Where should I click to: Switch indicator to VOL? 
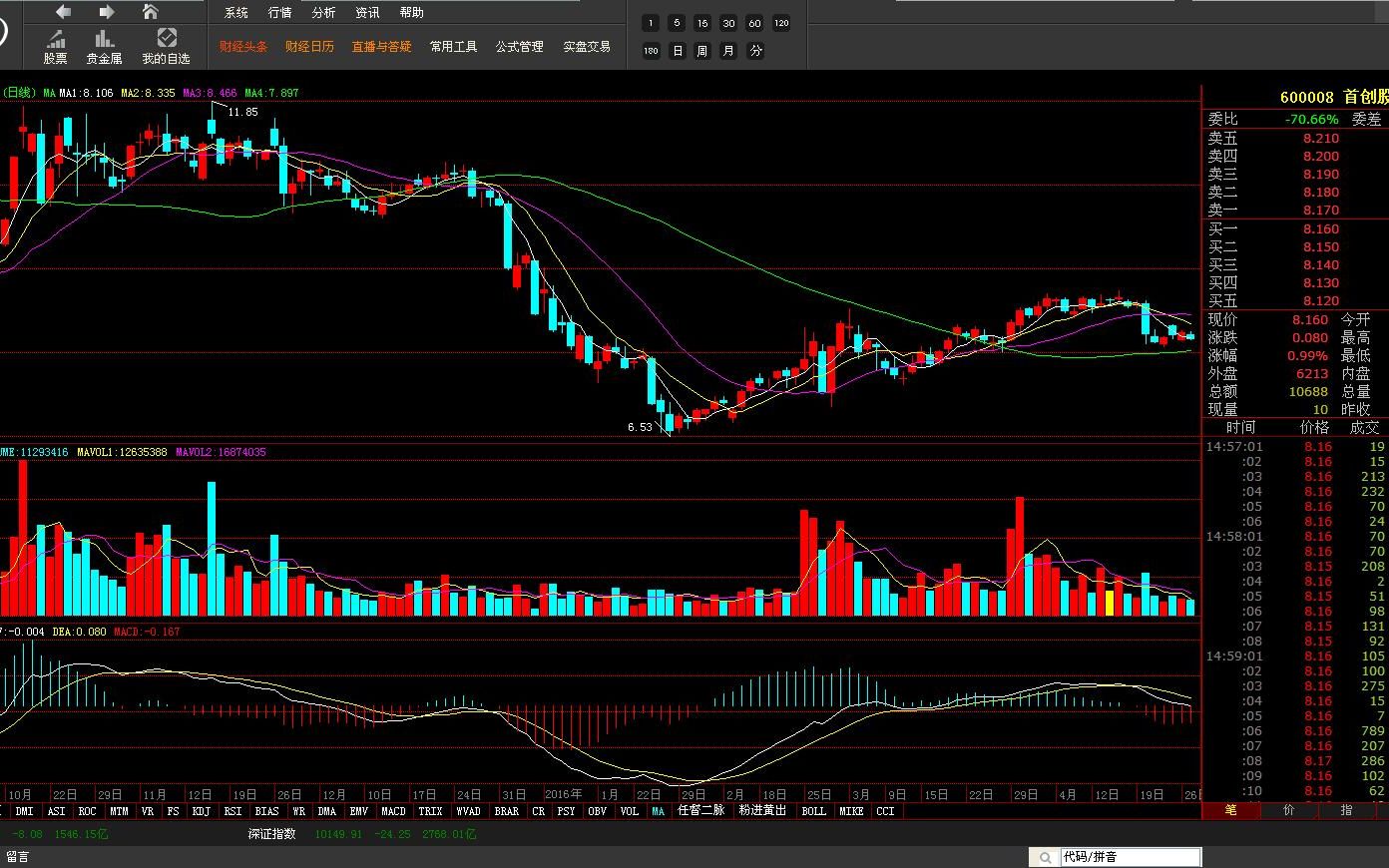click(630, 811)
